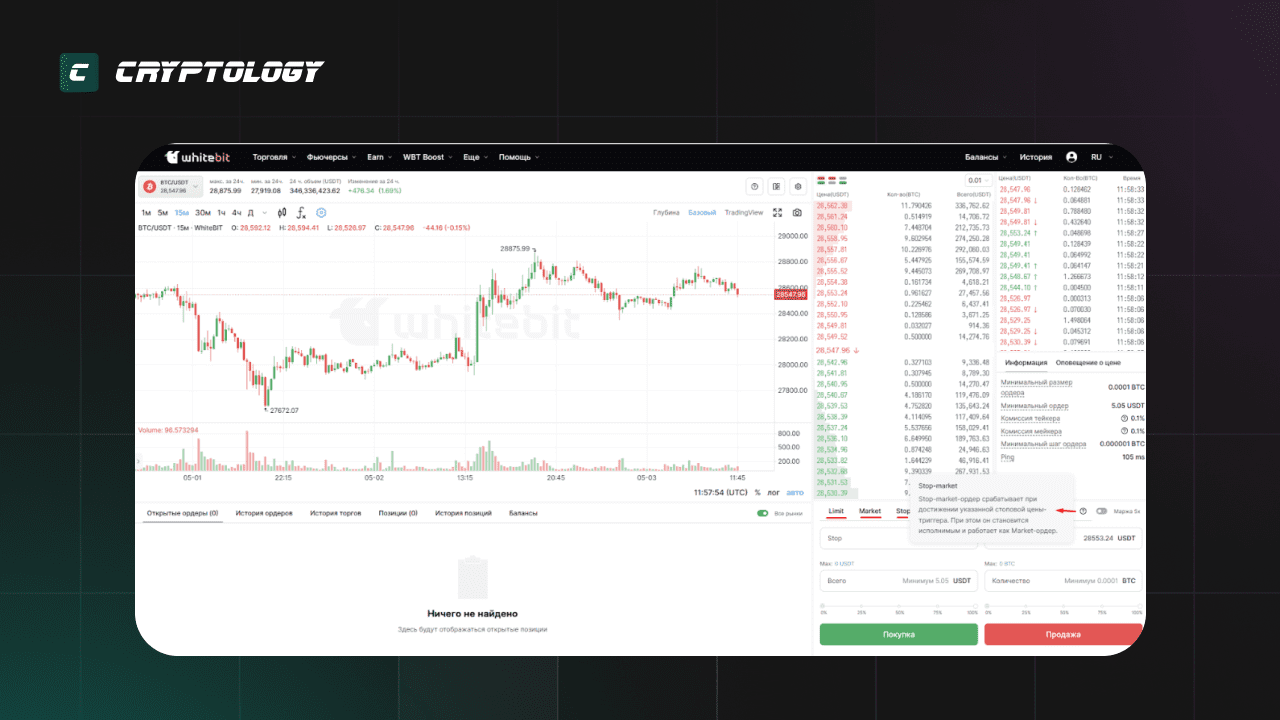The image size is (1280, 720).
Task: Click the taker fee info icon
Action: [x=1124, y=418]
